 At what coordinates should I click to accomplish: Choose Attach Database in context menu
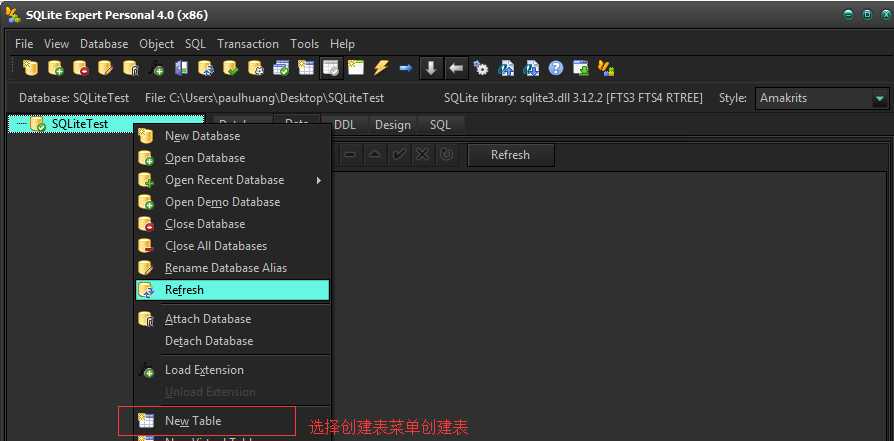[233, 319]
